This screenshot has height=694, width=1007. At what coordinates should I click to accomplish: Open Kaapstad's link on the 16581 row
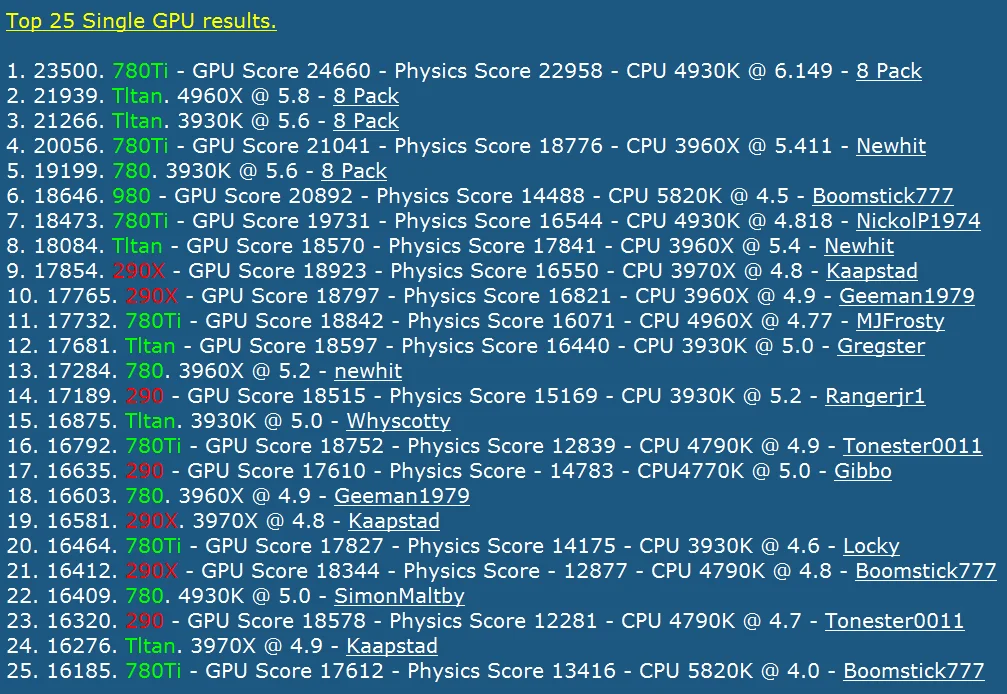[394, 521]
